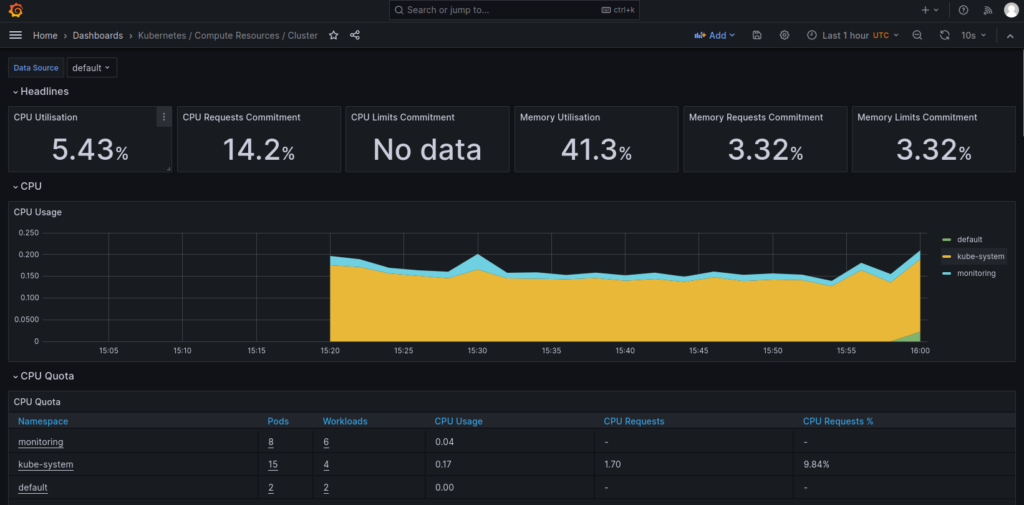Open the hamburger navigation menu

15,35
